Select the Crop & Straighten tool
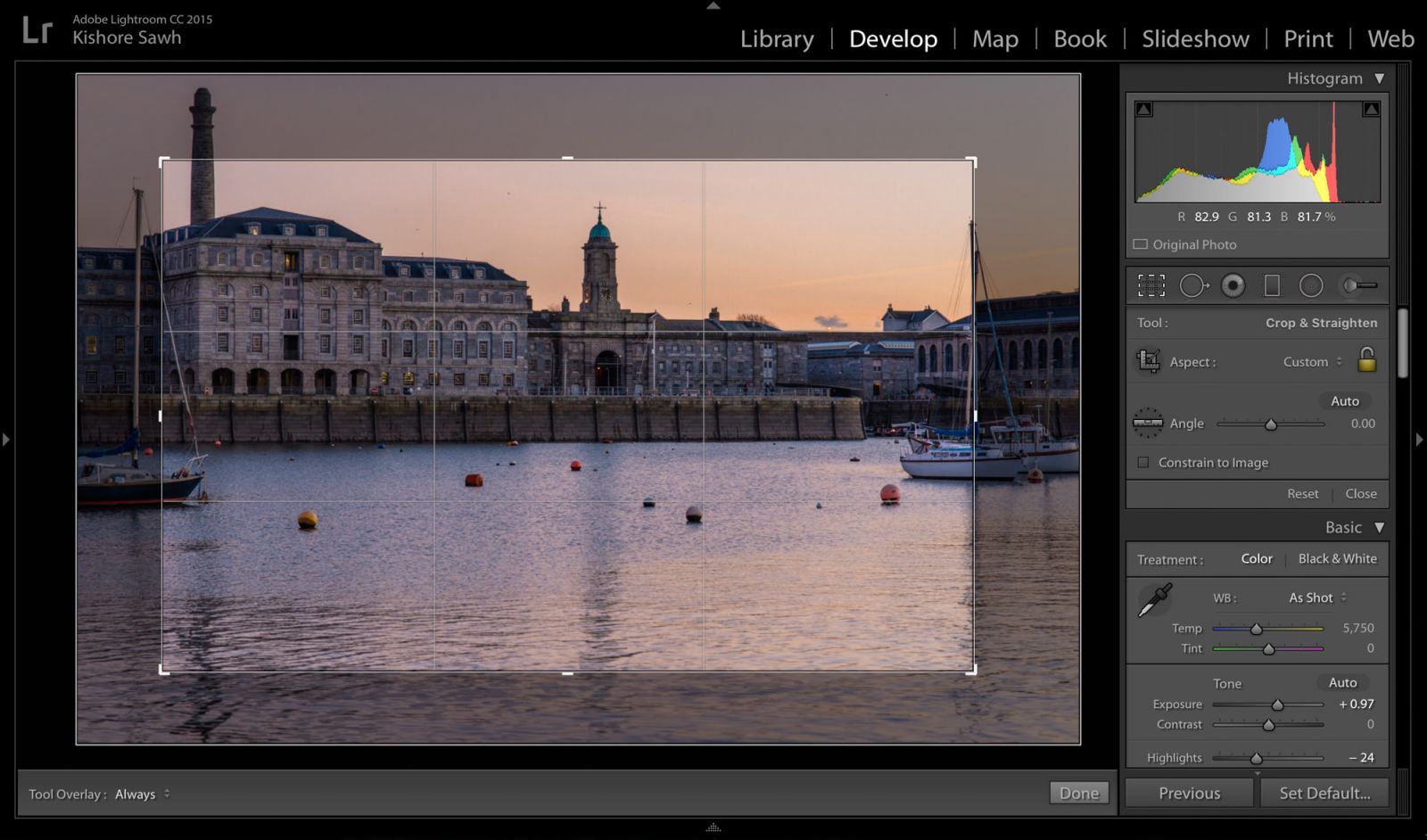 [x=1151, y=285]
